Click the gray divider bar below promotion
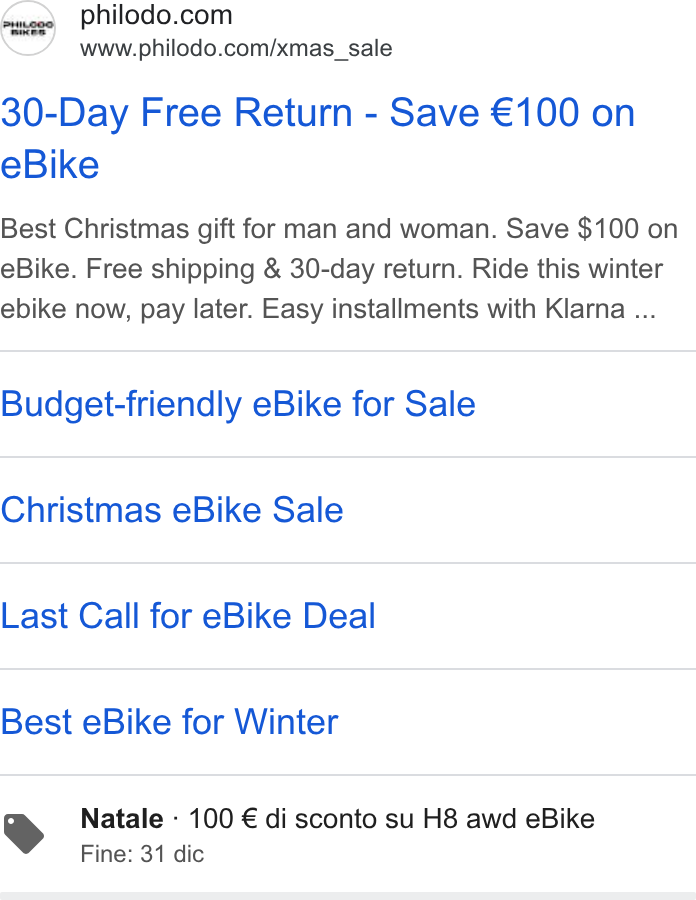Viewport: 696px width, 900px height. (x=348, y=896)
